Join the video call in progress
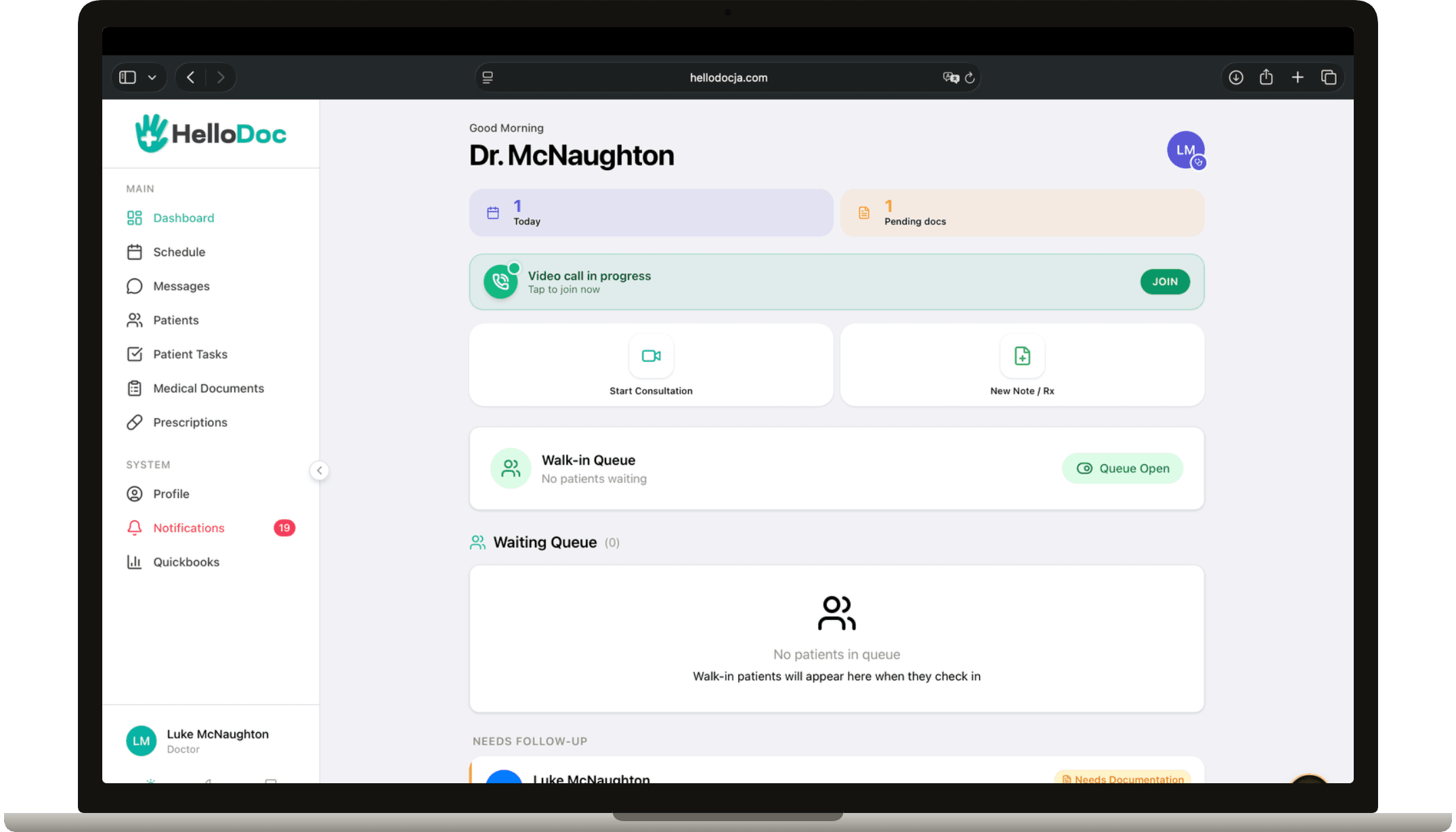The height and width of the screenshot is (832, 1456). point(1165,282)
